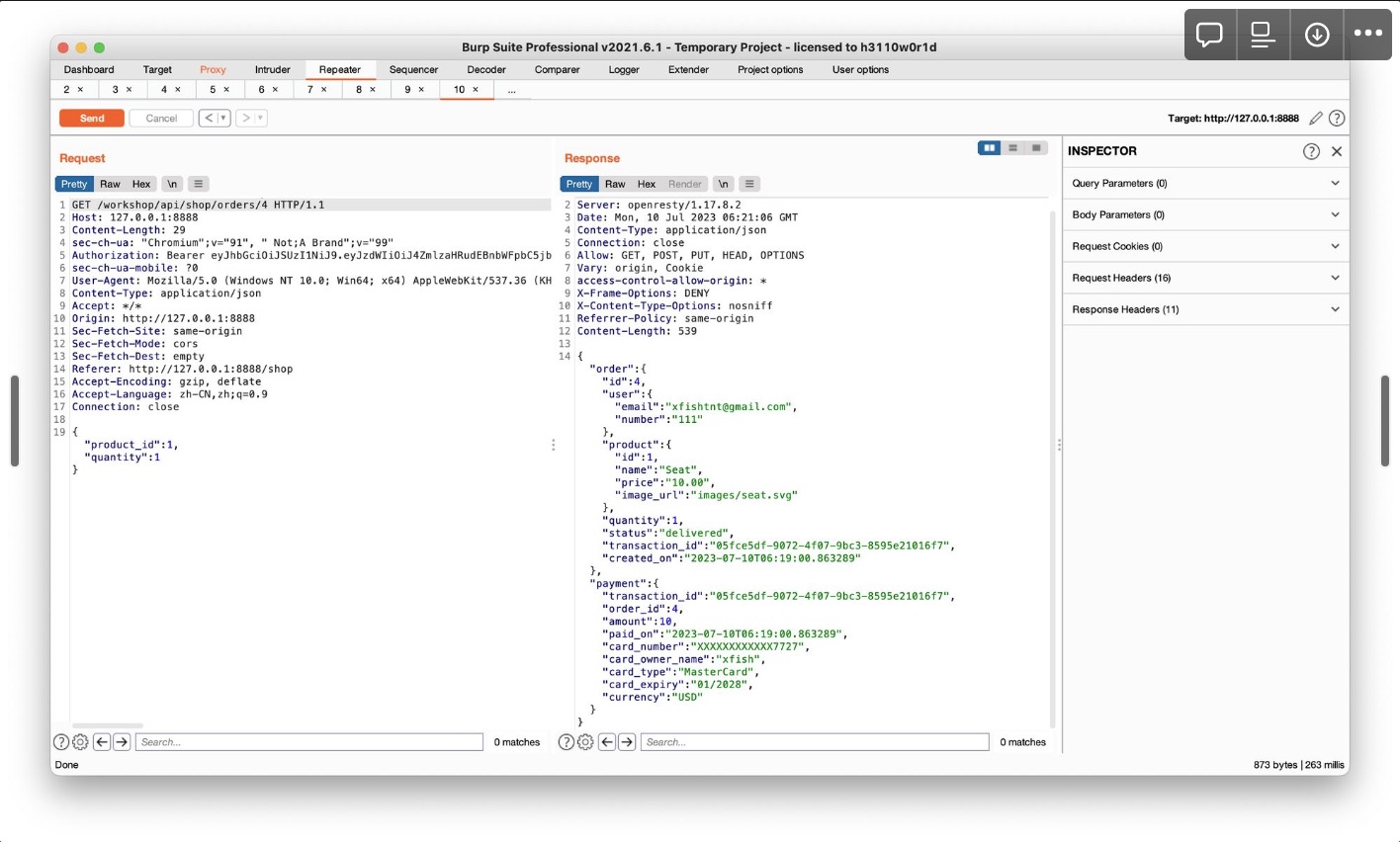Open the history back dropdown arrow
1400x842 pixels.
[223, 119]
